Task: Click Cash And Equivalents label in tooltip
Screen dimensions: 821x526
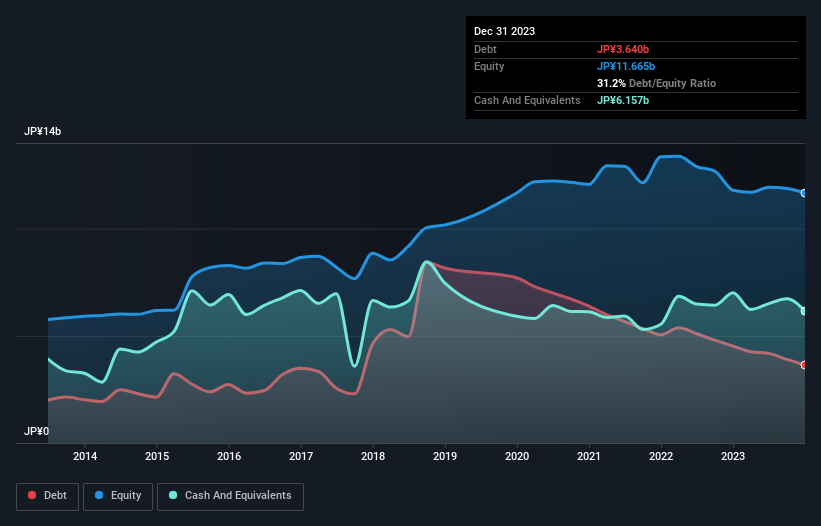Action: coord(527,100)
